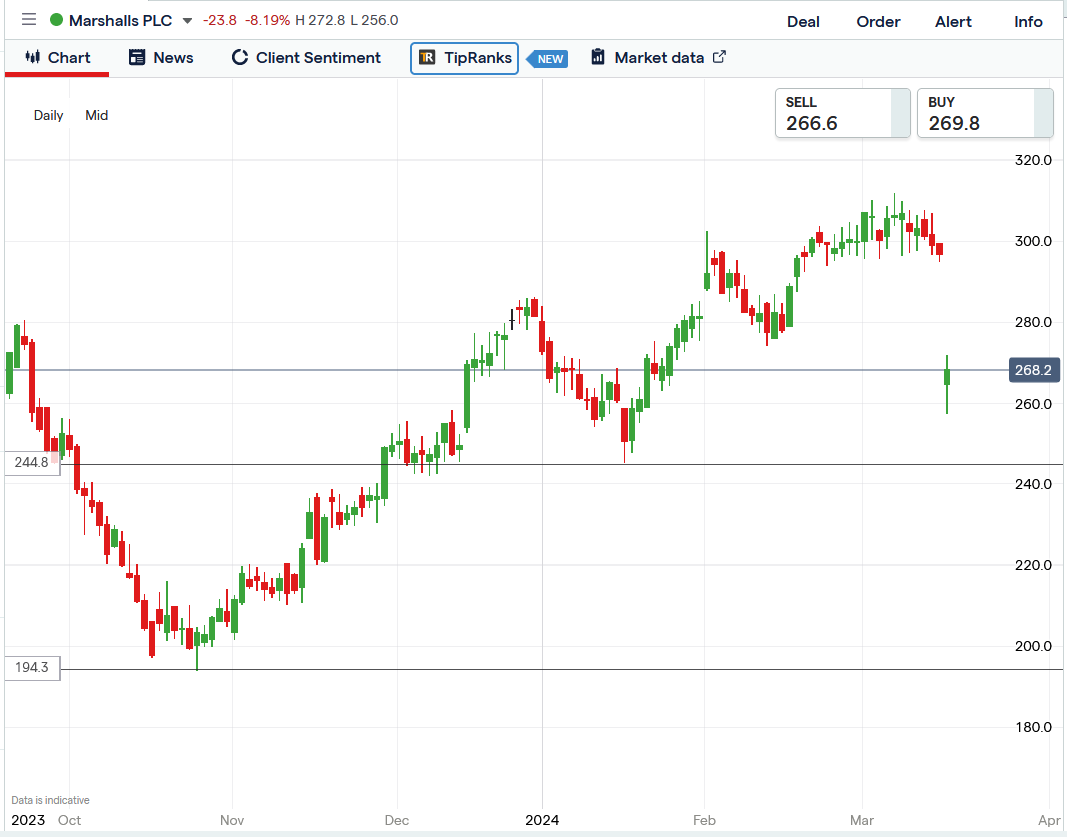This screenshot has width=1067, height=837.
Task: Click the 220.0 price axis label
Action: coord(1033,565)
